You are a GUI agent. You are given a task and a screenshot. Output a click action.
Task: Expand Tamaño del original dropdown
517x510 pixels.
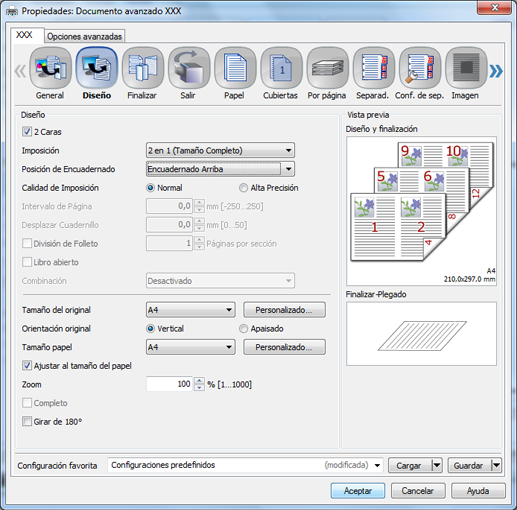tap(191, 310)
